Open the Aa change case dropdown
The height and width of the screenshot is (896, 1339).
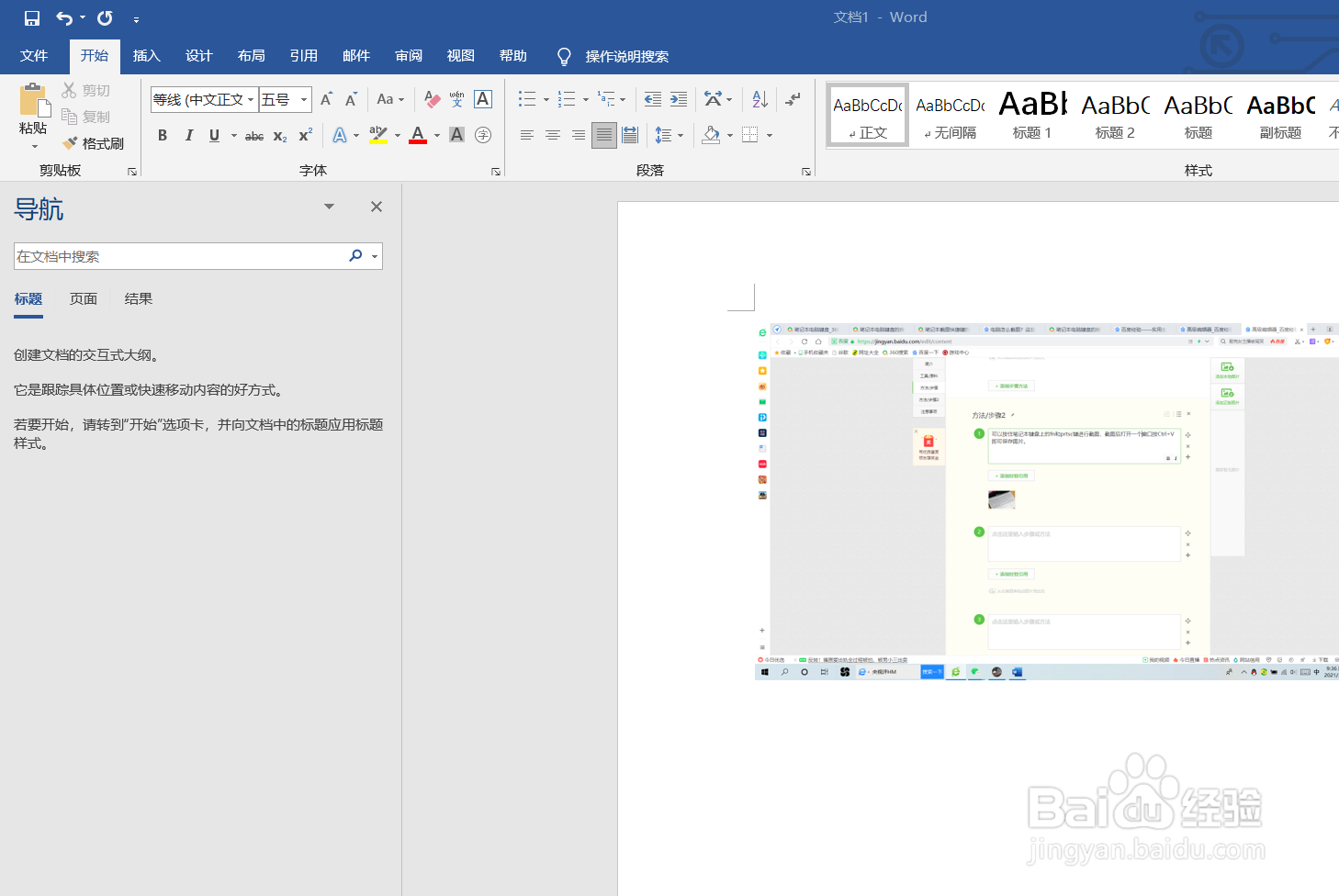click(390, 99)
